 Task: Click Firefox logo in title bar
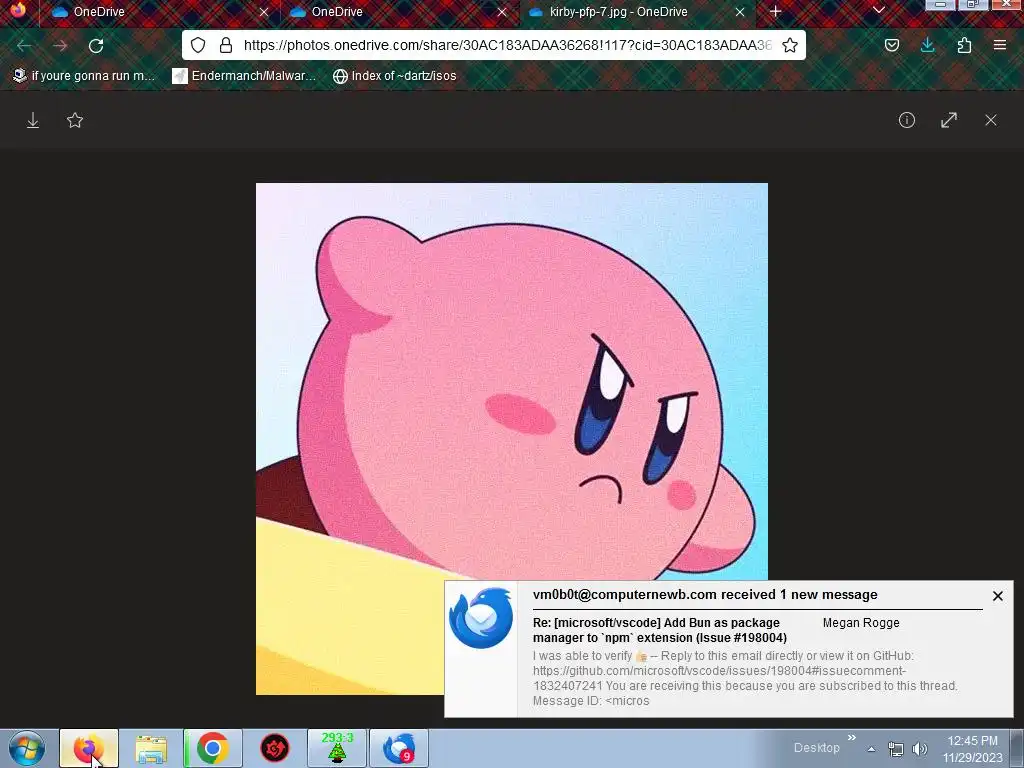click(x=18, y=11)
